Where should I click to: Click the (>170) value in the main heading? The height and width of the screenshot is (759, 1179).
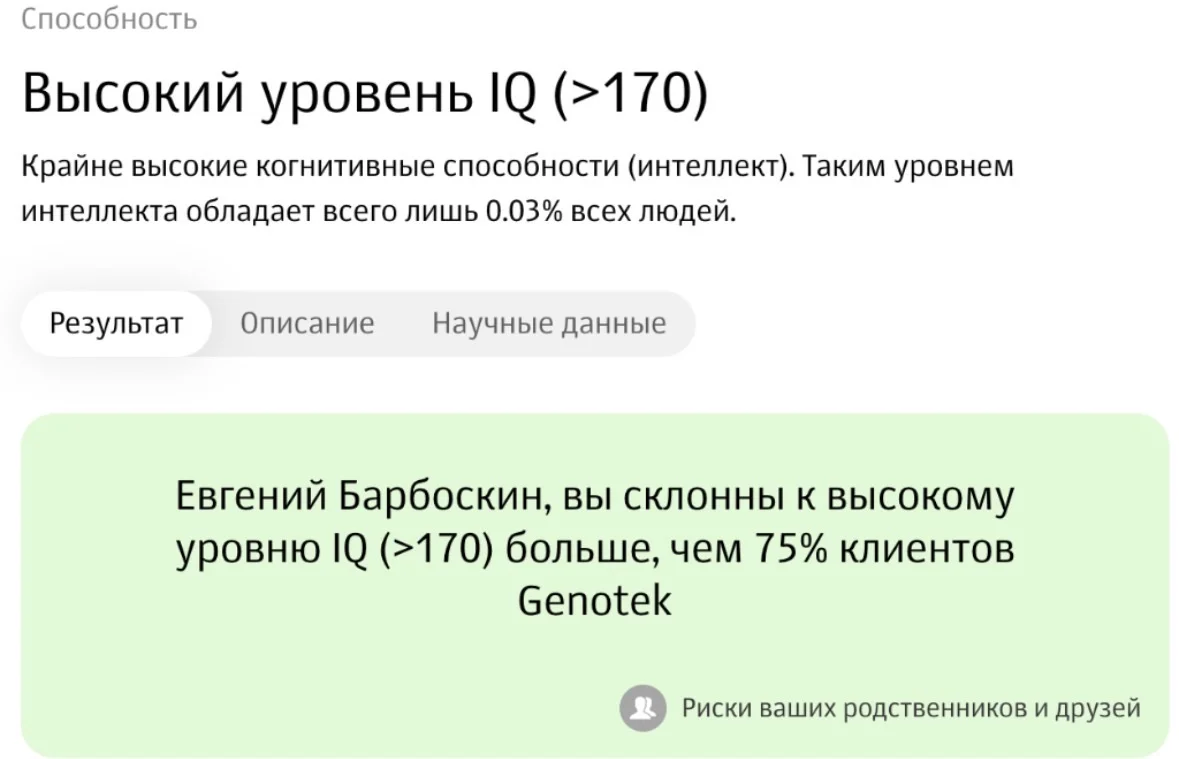[630, 93]
